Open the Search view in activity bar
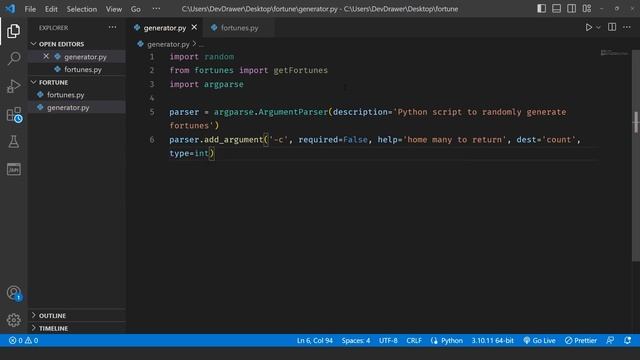Image resolution: width=640 pixels, height=360 pixels. coord(13,58)
